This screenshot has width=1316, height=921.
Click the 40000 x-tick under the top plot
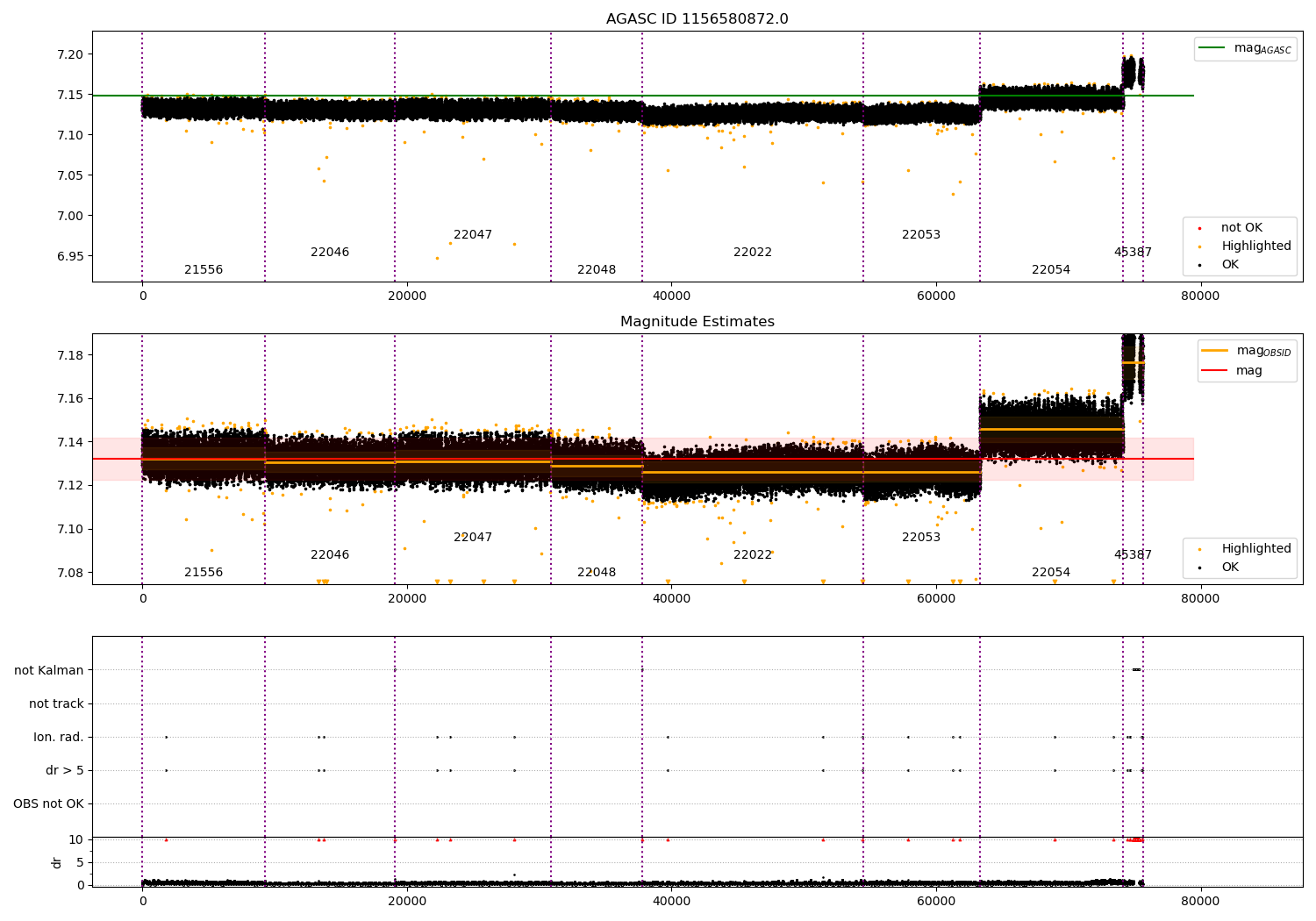671,296
